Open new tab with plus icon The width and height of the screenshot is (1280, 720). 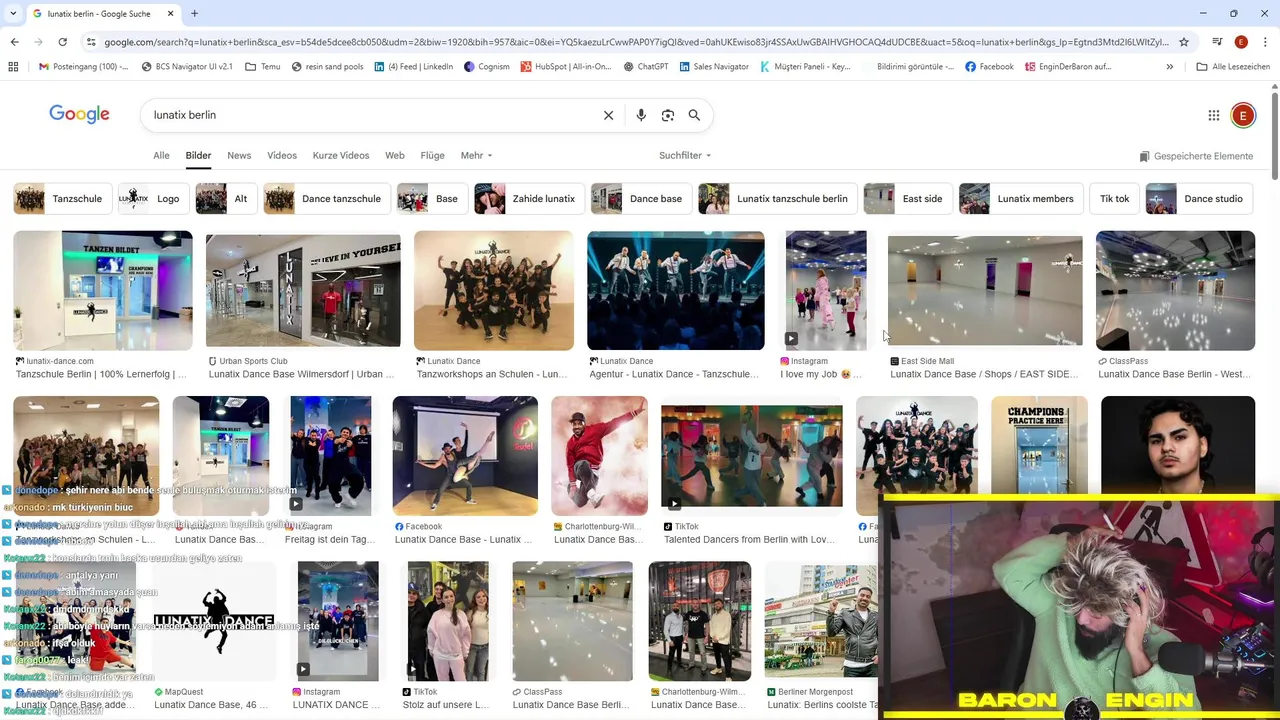coord(194,14)
